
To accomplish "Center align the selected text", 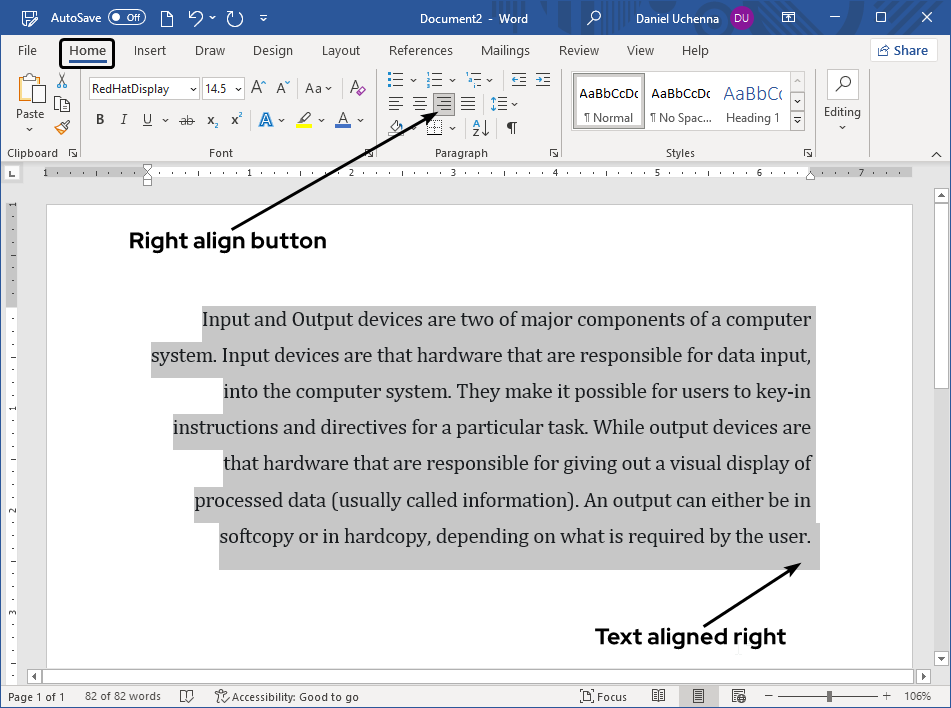I will tap(420, 103).
